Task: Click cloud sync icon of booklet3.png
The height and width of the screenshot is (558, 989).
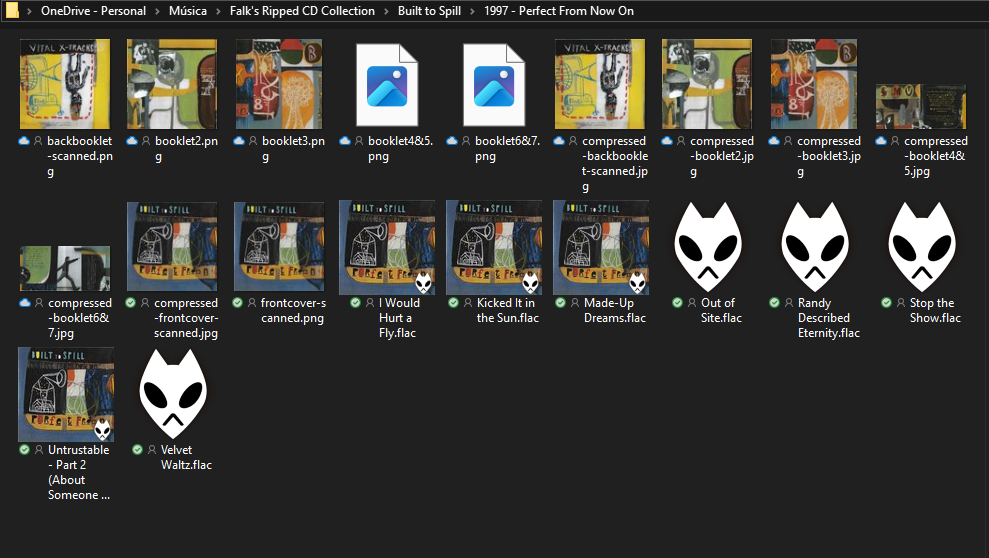Action: pyautogui.click(x=239, y=141)
